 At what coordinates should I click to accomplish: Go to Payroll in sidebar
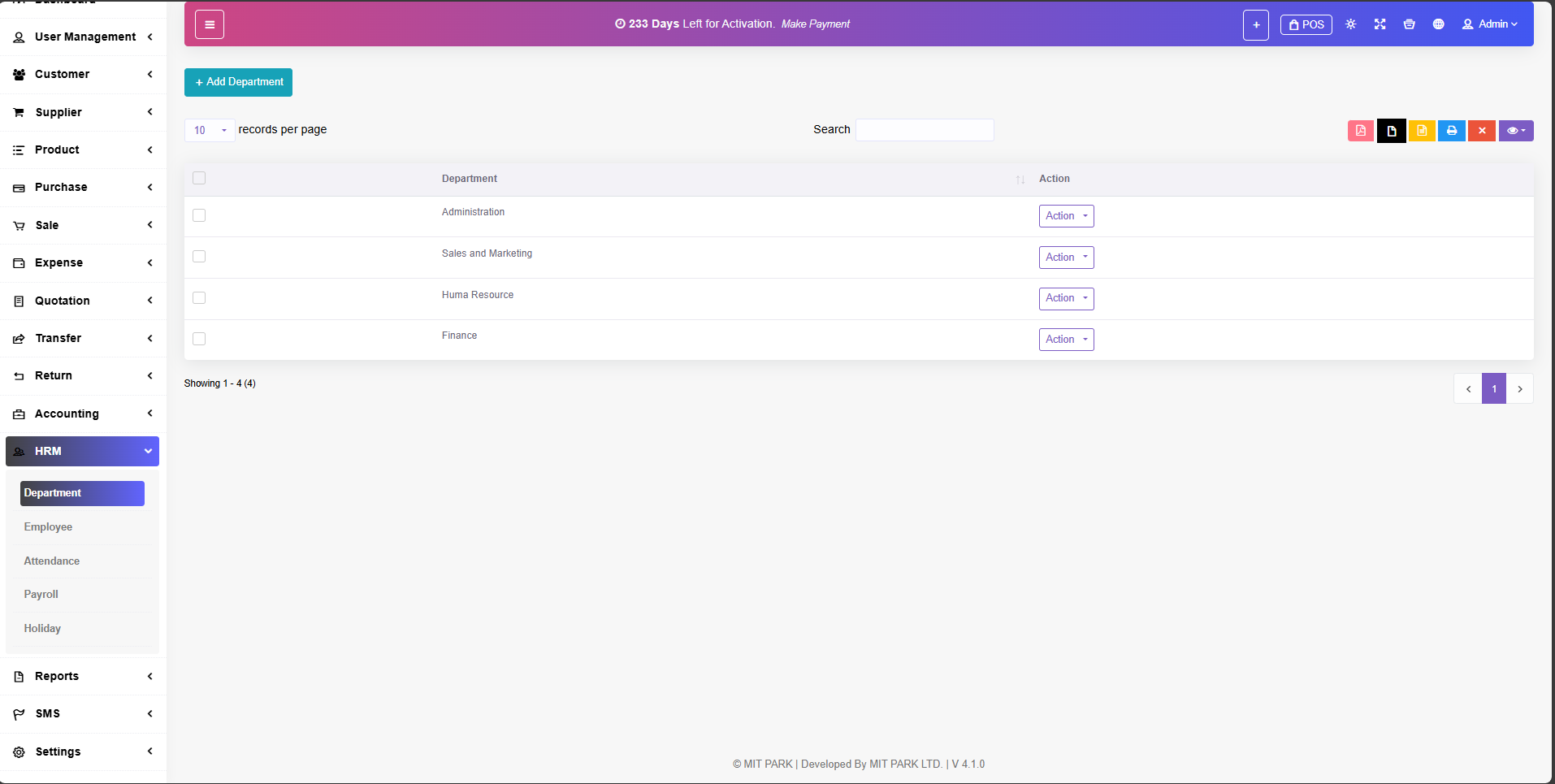click(x=41, y=595)
